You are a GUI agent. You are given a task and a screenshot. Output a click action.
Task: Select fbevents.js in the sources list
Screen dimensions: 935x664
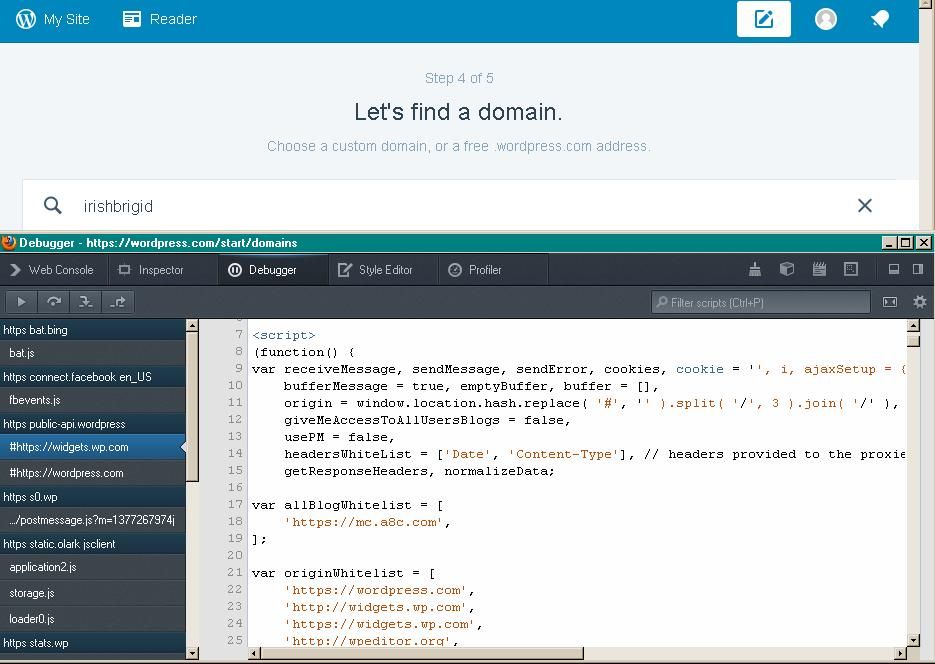coord(35,400)
